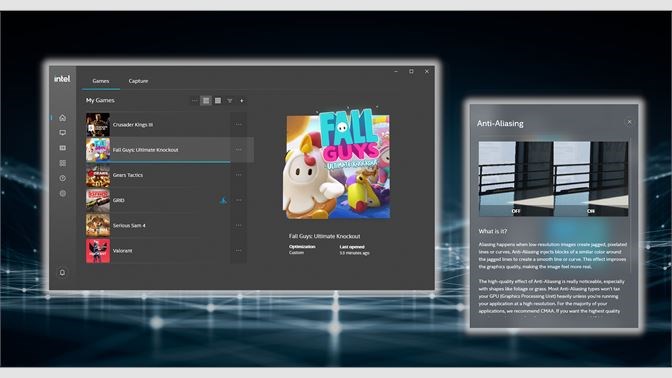Open options for Serious Sam 4
Image resolution: width=672 pixels, height=378 pixels.
239,225
